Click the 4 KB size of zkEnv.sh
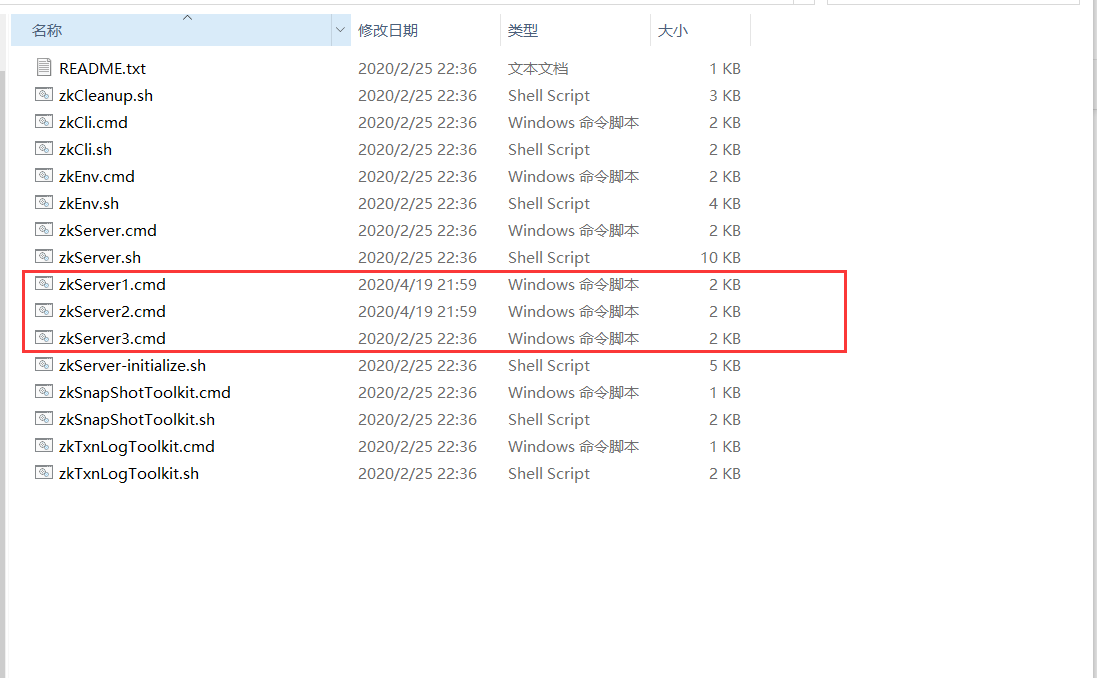The image size is (1097, 678). click(x=725, y=204)
